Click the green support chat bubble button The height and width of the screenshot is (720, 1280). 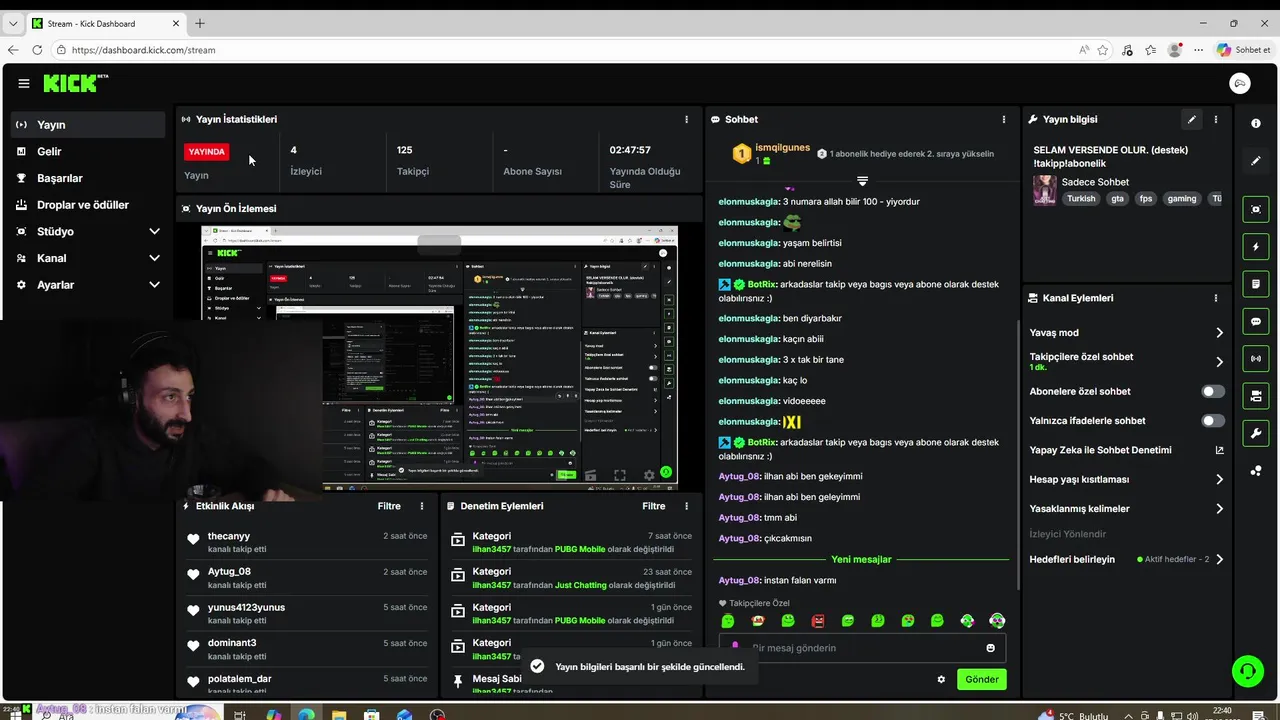1247,670
